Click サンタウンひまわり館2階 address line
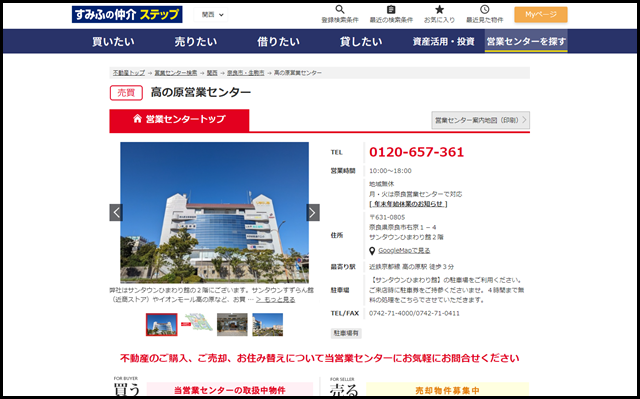 pyautogui.click(x=406, y=237)
